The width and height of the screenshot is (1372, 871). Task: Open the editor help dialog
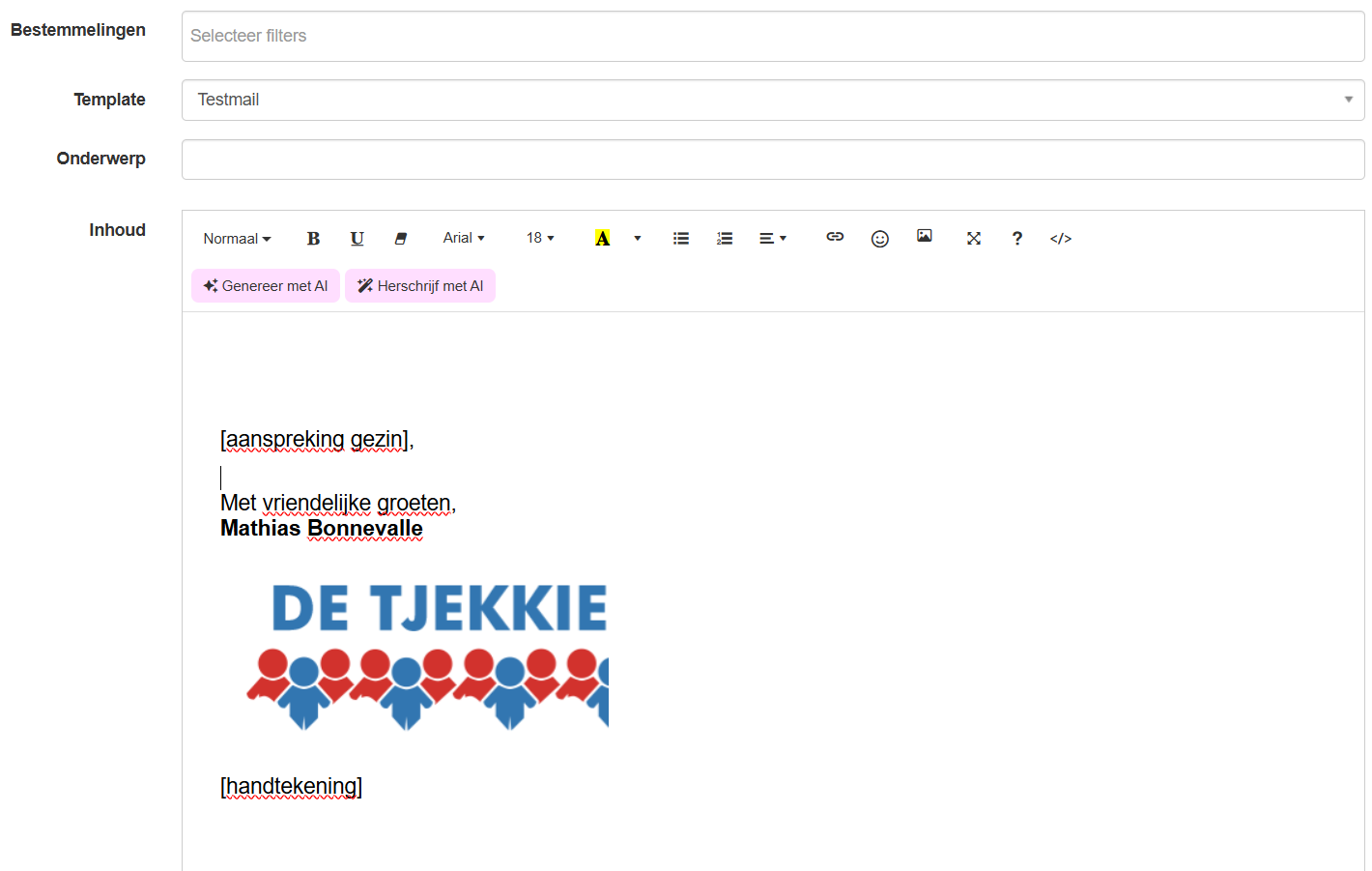click(1017, 238)
